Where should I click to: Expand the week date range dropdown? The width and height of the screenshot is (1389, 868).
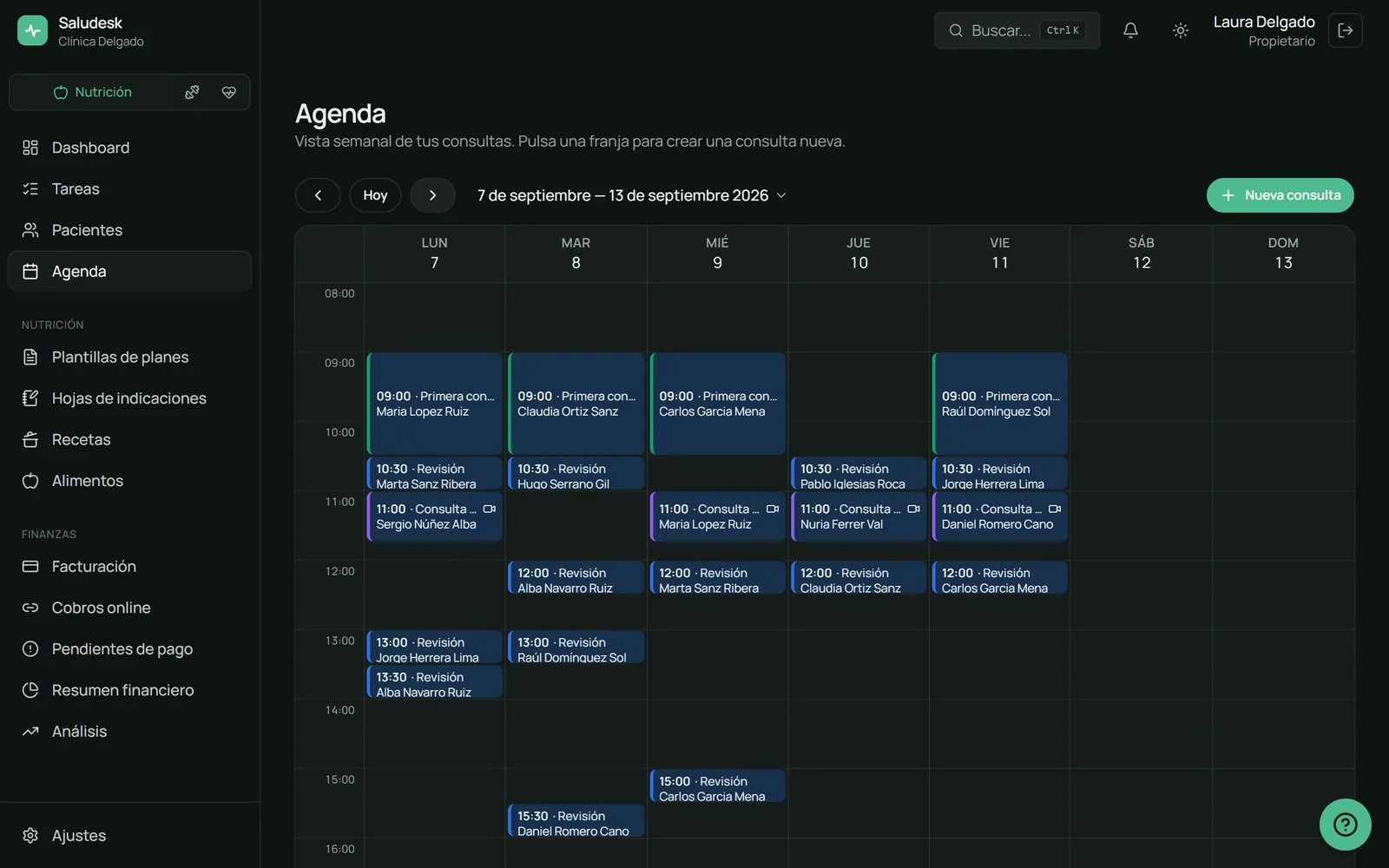[631, 195]
